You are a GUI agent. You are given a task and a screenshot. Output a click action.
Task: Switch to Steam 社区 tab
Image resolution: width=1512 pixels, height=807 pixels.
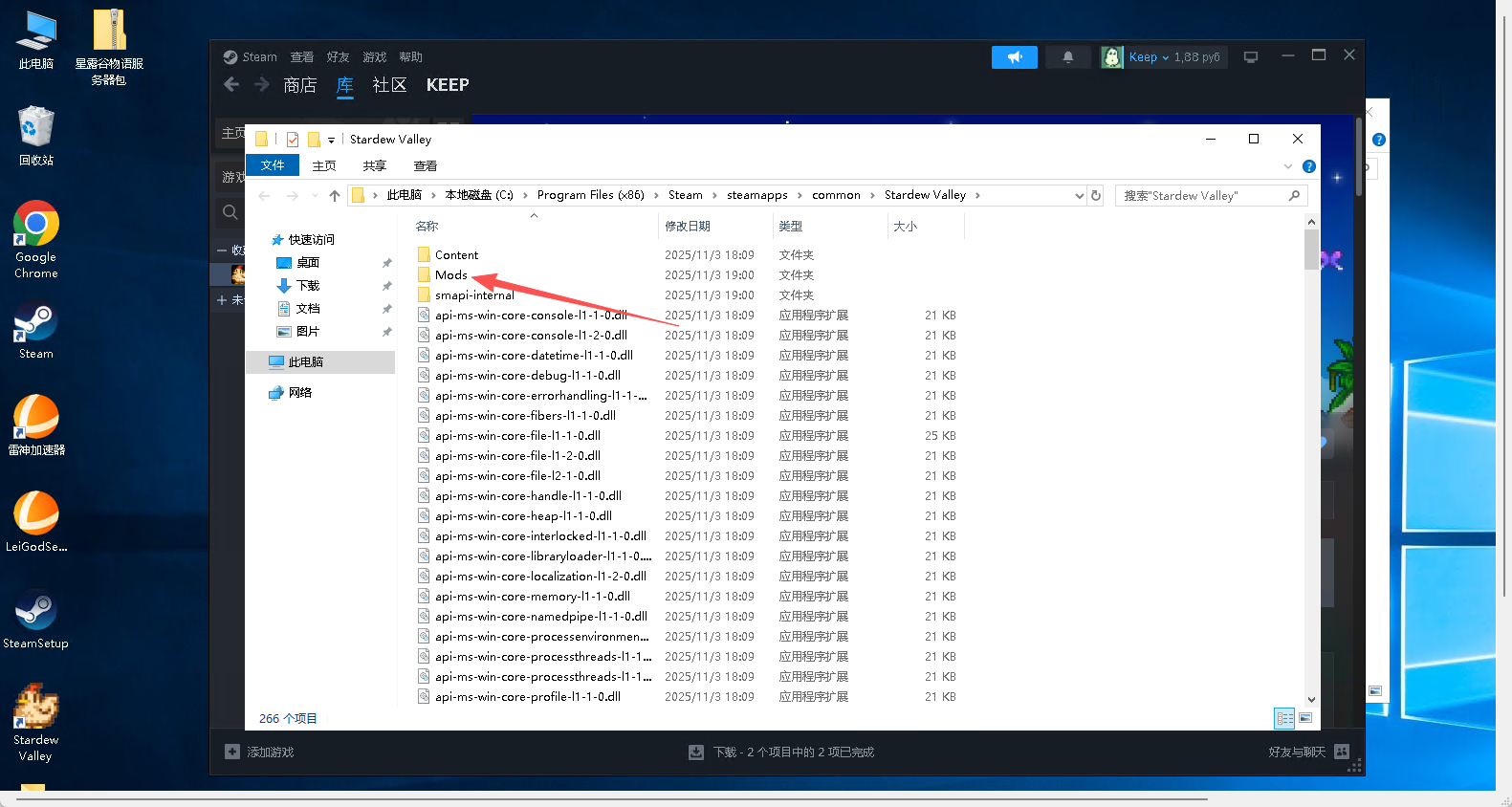coord(389,85)
